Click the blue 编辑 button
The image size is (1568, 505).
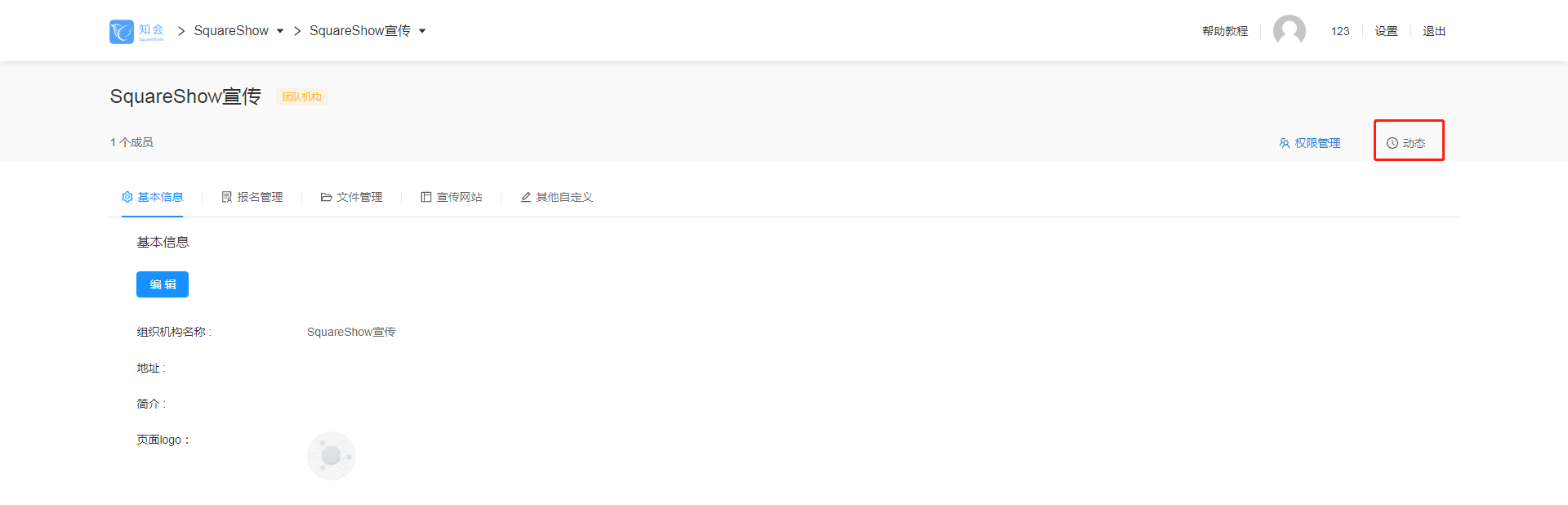163,284
